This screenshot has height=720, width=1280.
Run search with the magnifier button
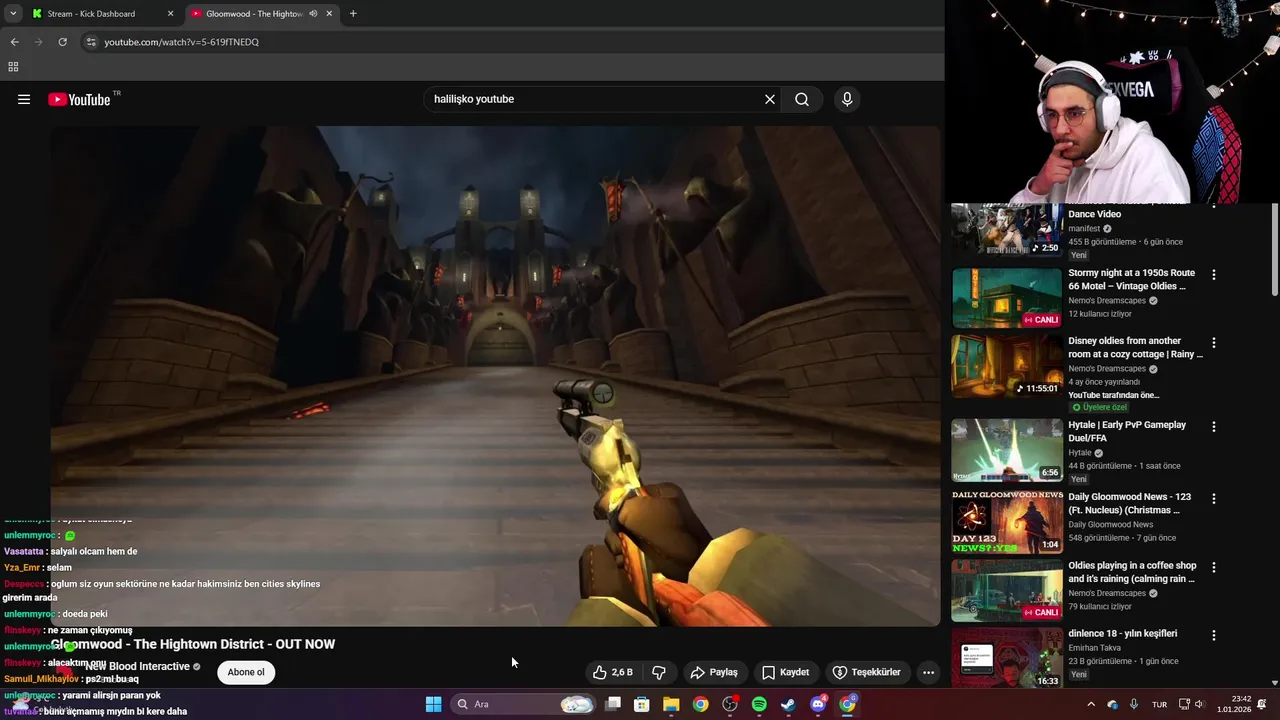pos(802,99)
